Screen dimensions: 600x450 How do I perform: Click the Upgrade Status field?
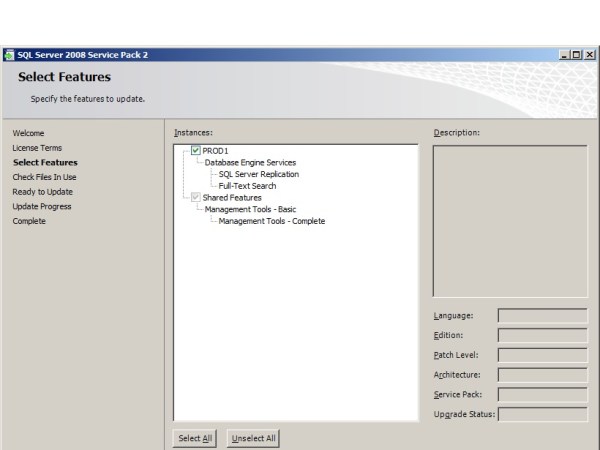[x=542, y=414]
